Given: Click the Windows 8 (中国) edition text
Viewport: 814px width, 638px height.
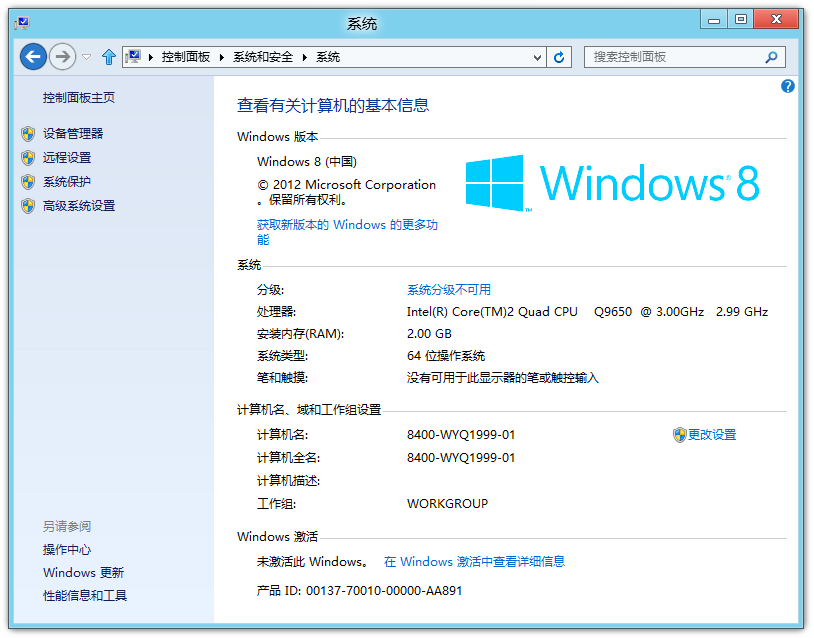Looking at the screenshot, I should (307, 162).
